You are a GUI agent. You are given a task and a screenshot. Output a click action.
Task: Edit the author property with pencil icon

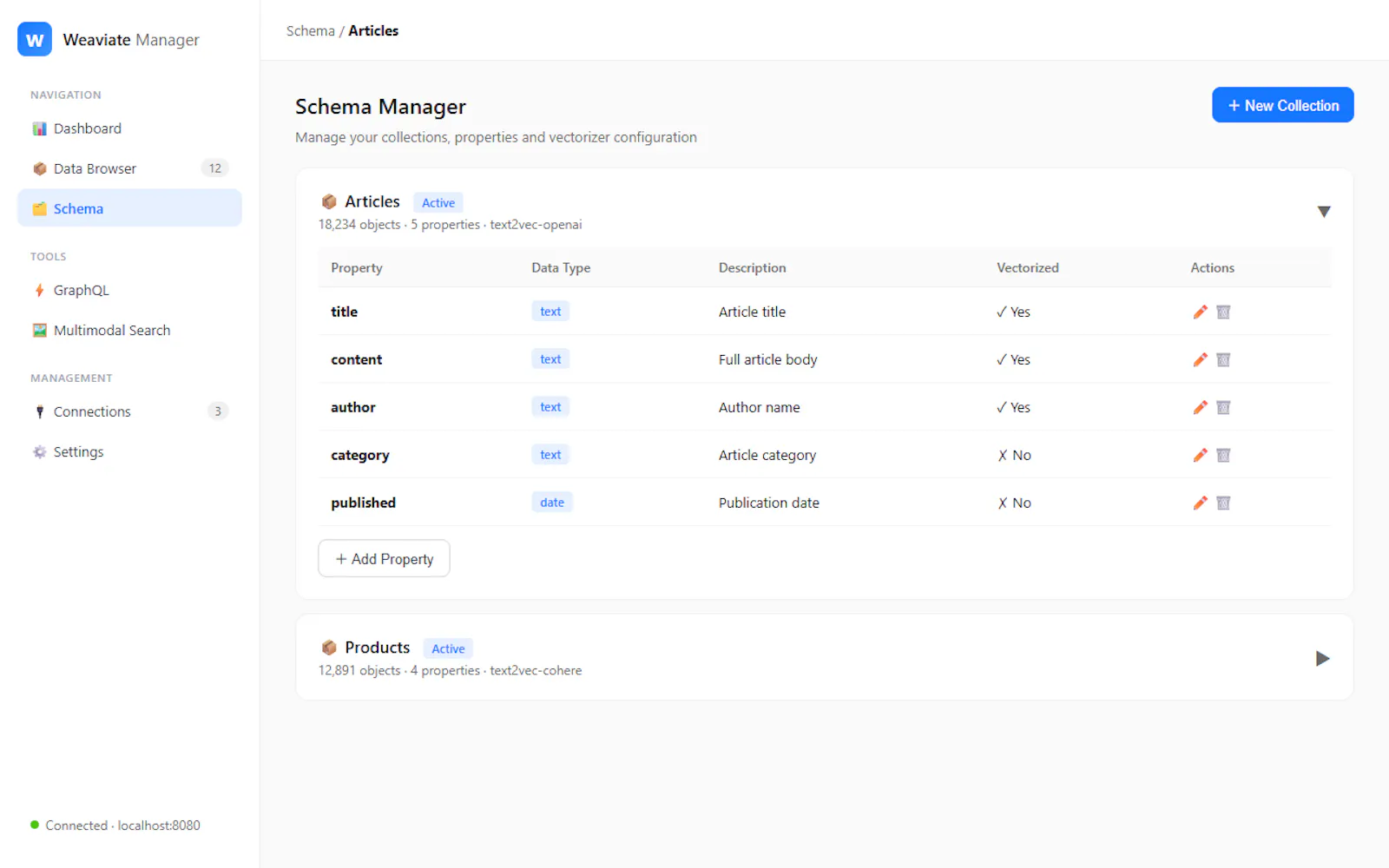pos(1200,407)
